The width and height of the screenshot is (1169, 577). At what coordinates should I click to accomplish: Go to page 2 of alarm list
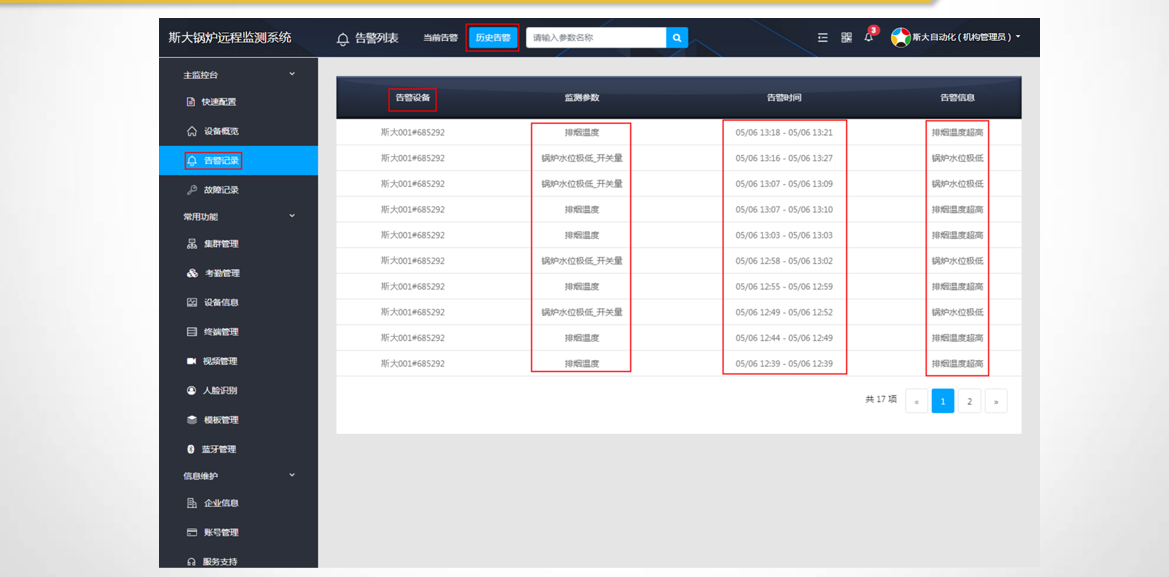click(x=969, y=402)
